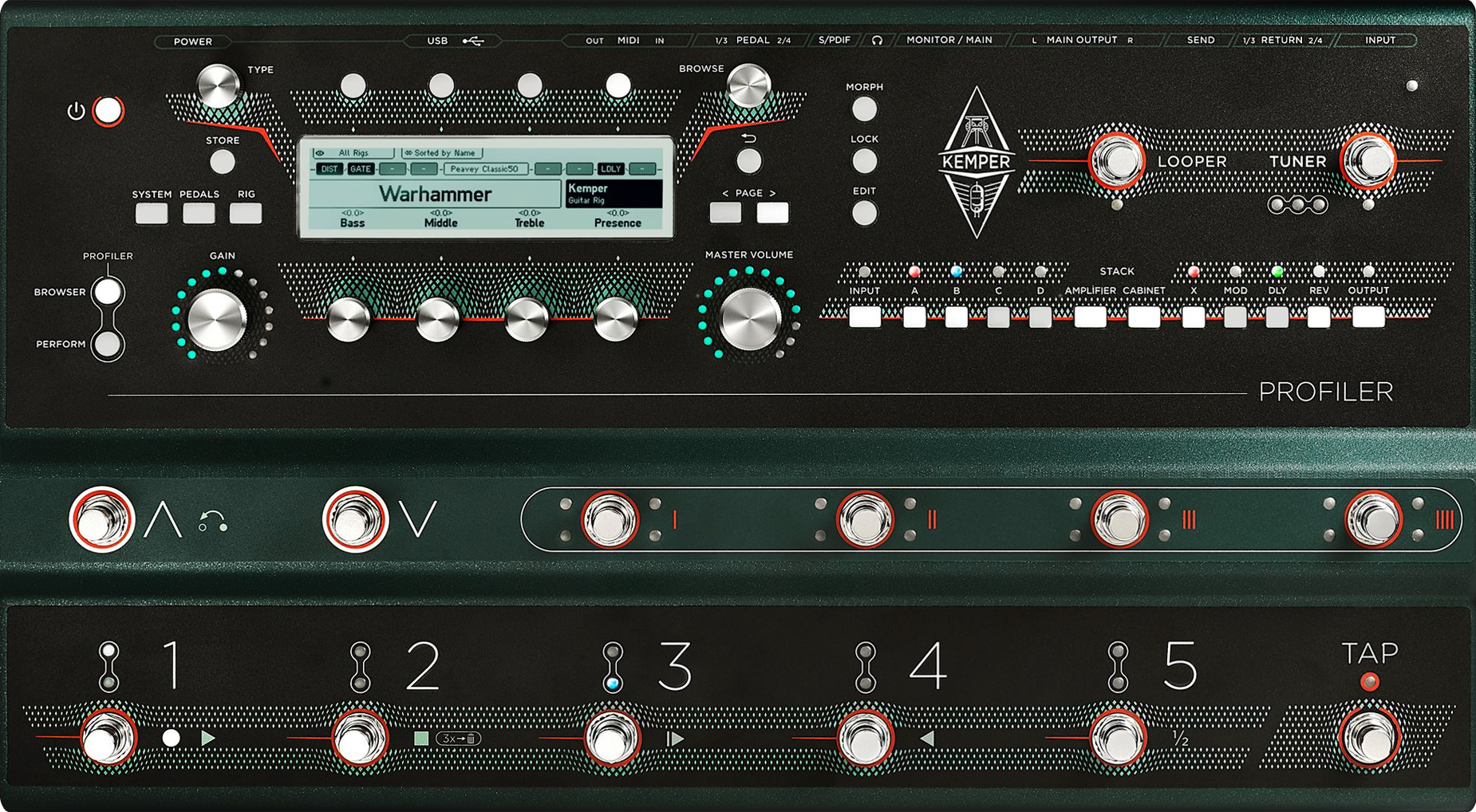Click the DIST module slot on display

point(330,169)
